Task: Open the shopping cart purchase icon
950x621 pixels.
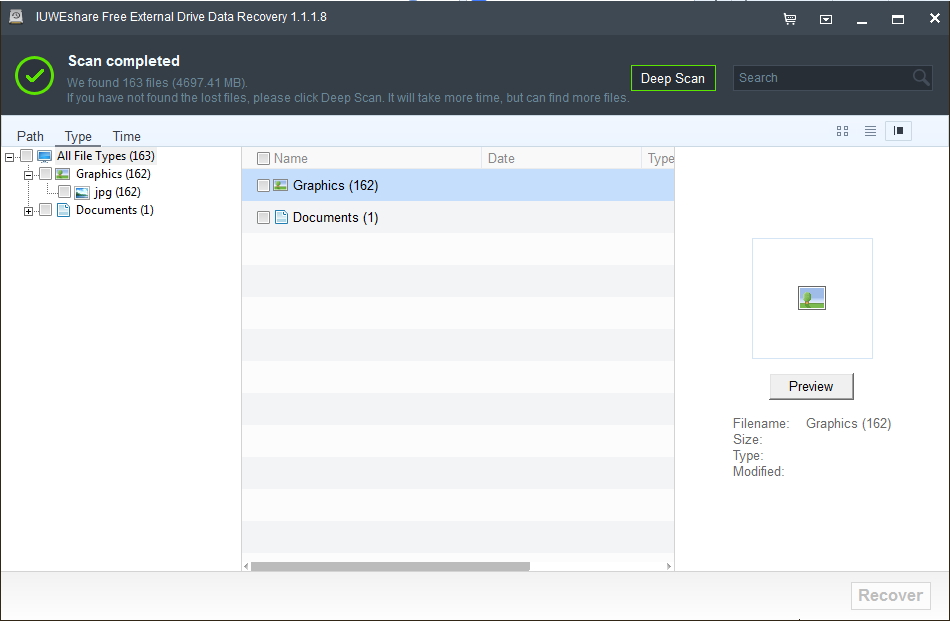Action: pos(790,19)
